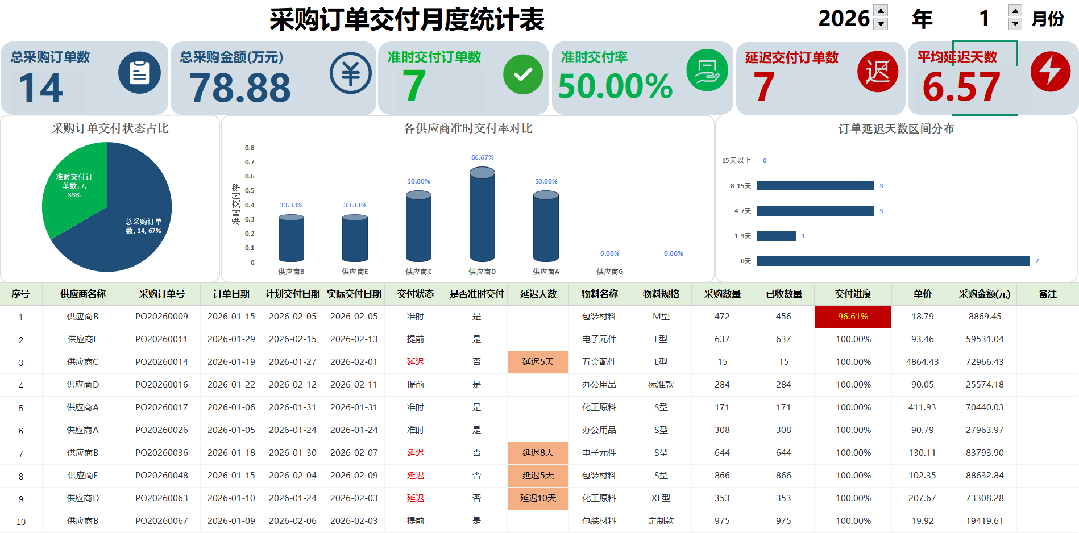Screen dimensions: 1079x533
Task: Select order number cell PO20260017
Action: (x=162, y=408)
